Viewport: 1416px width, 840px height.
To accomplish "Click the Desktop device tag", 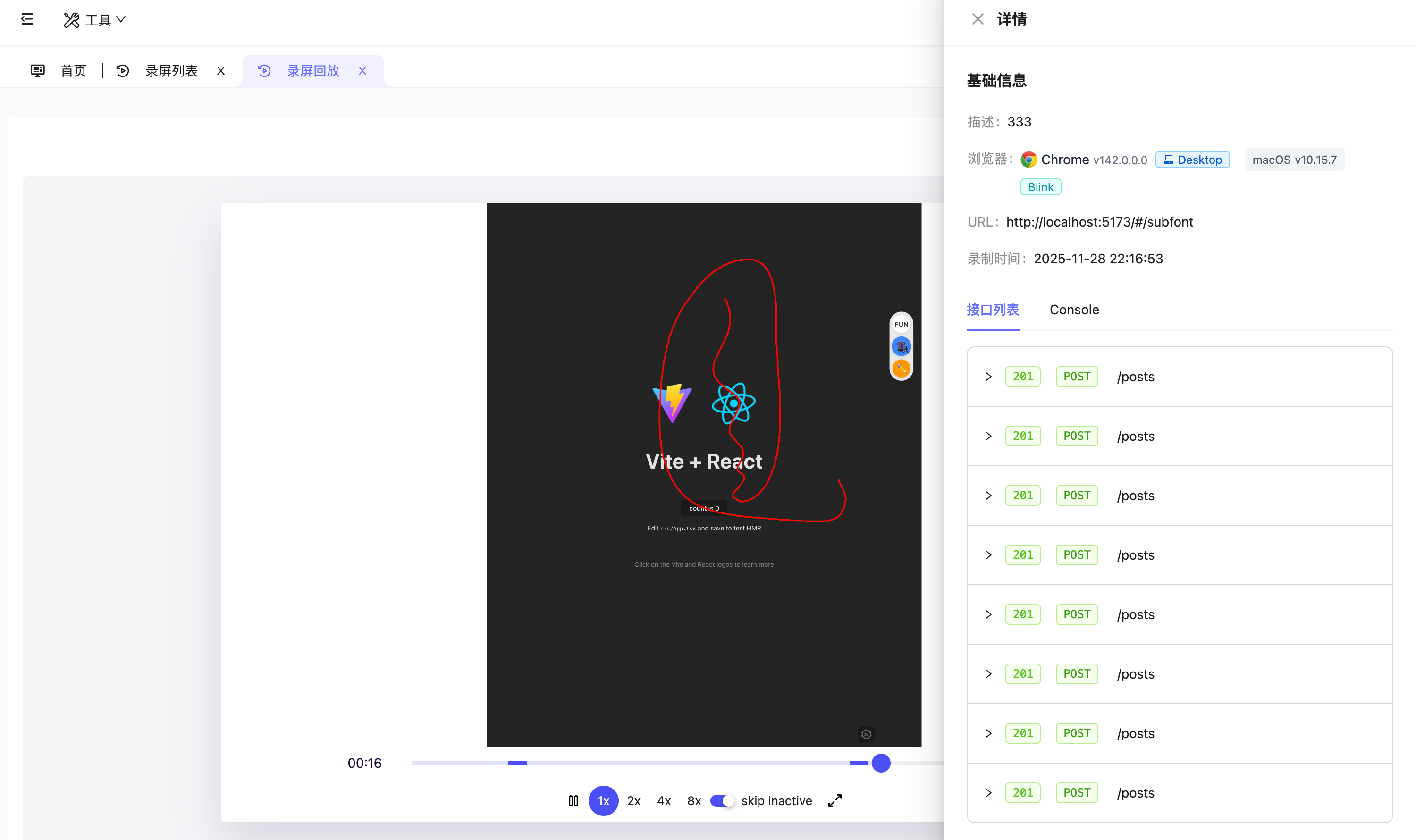I will tap(1192, 160).
